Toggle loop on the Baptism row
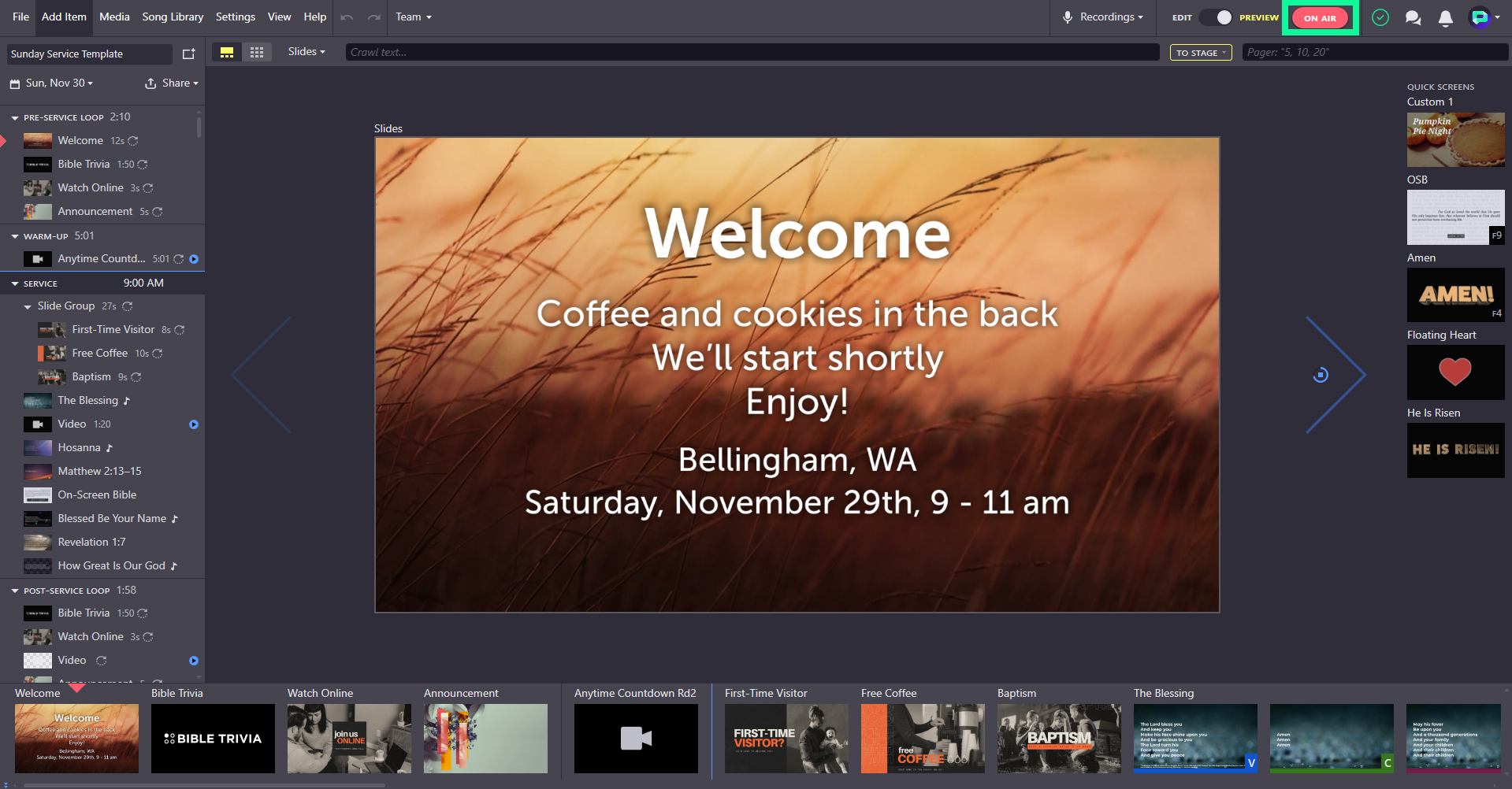This screenshot has width=1512, height=789. (136, 377)
